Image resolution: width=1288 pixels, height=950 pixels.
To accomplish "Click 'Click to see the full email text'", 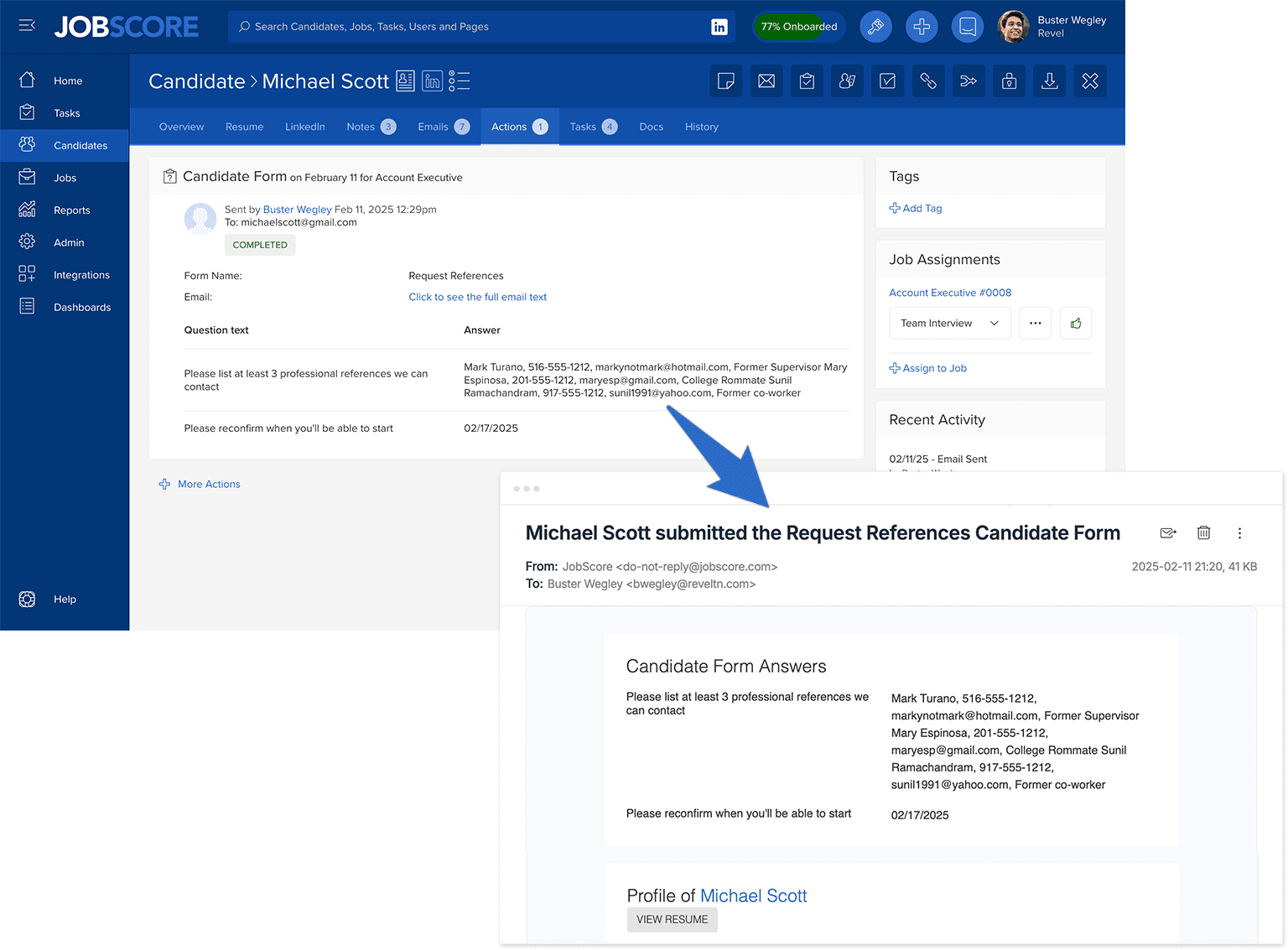I will pyautogui.click(x=477, y=297).
